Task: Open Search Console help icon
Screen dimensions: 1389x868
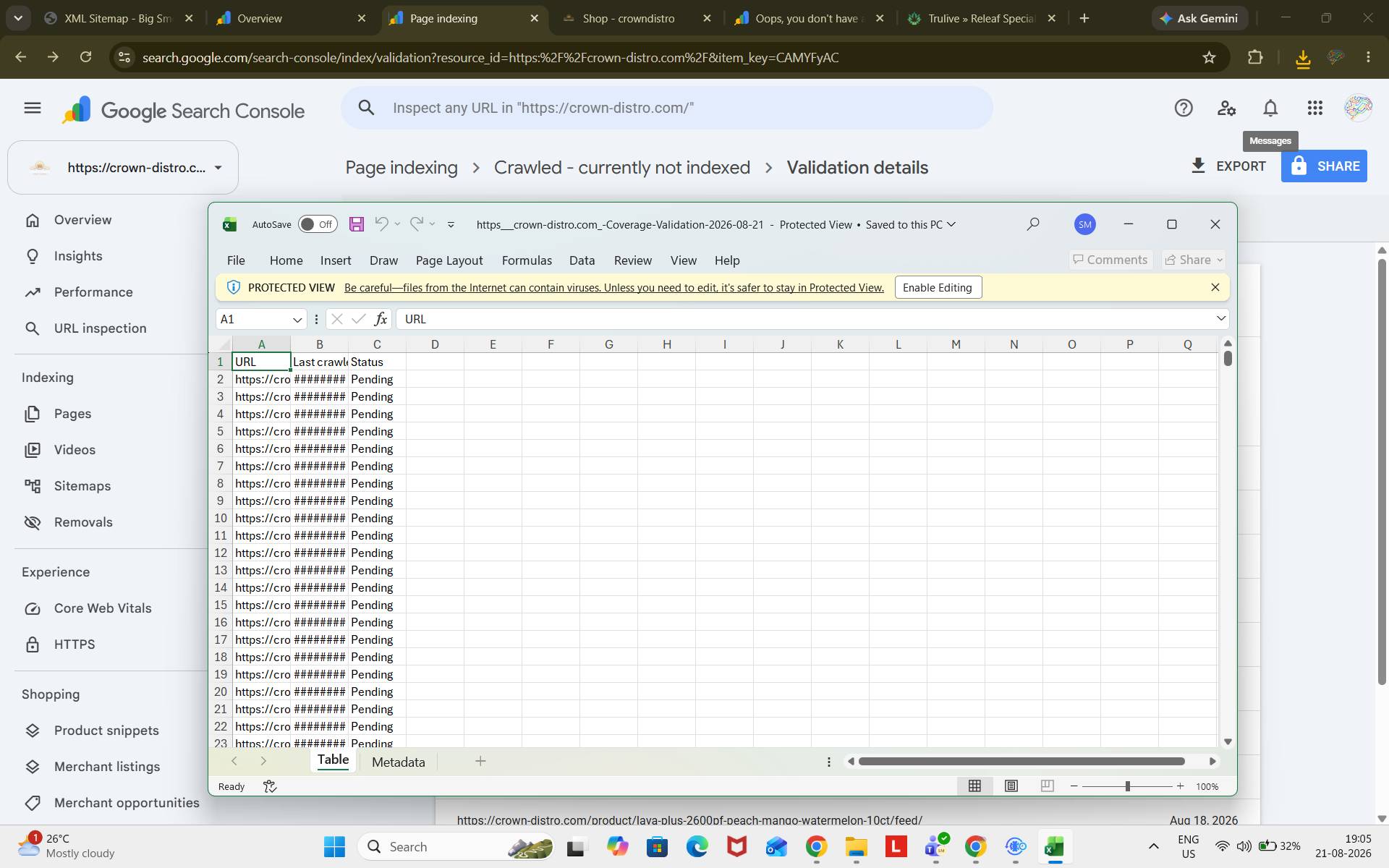Action: pos(1184,108)
